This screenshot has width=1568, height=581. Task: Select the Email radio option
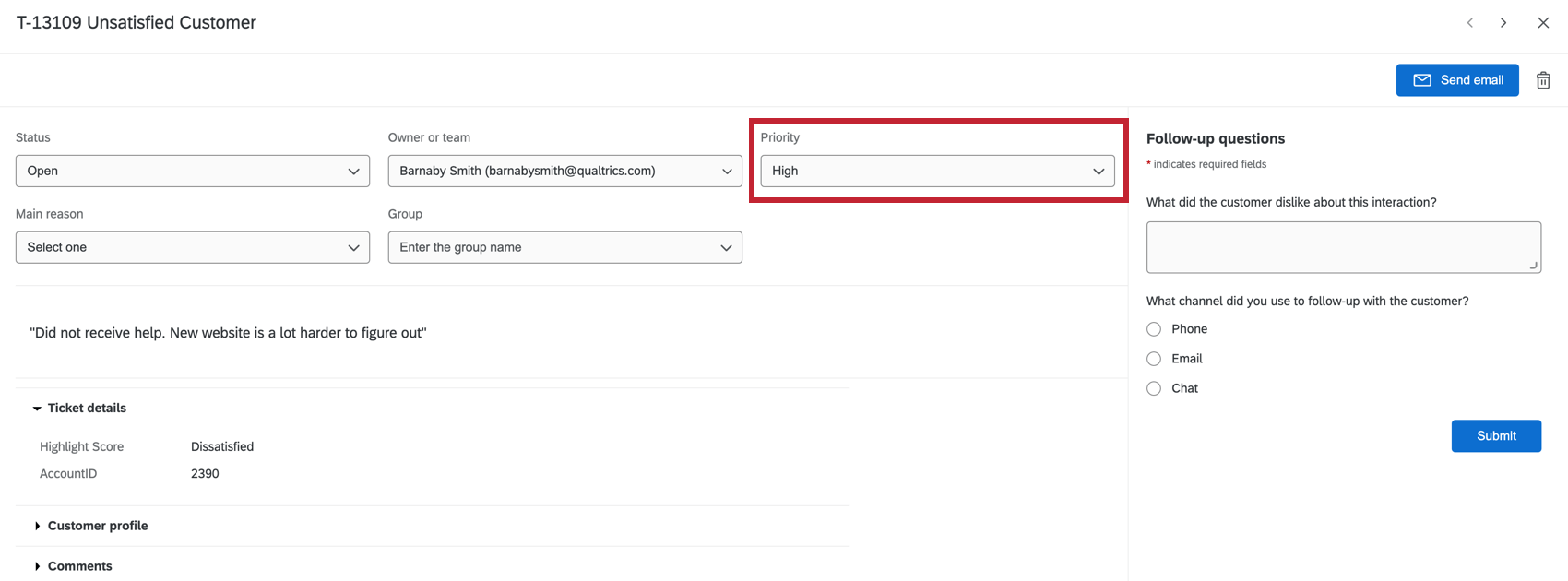[1154, 359]
